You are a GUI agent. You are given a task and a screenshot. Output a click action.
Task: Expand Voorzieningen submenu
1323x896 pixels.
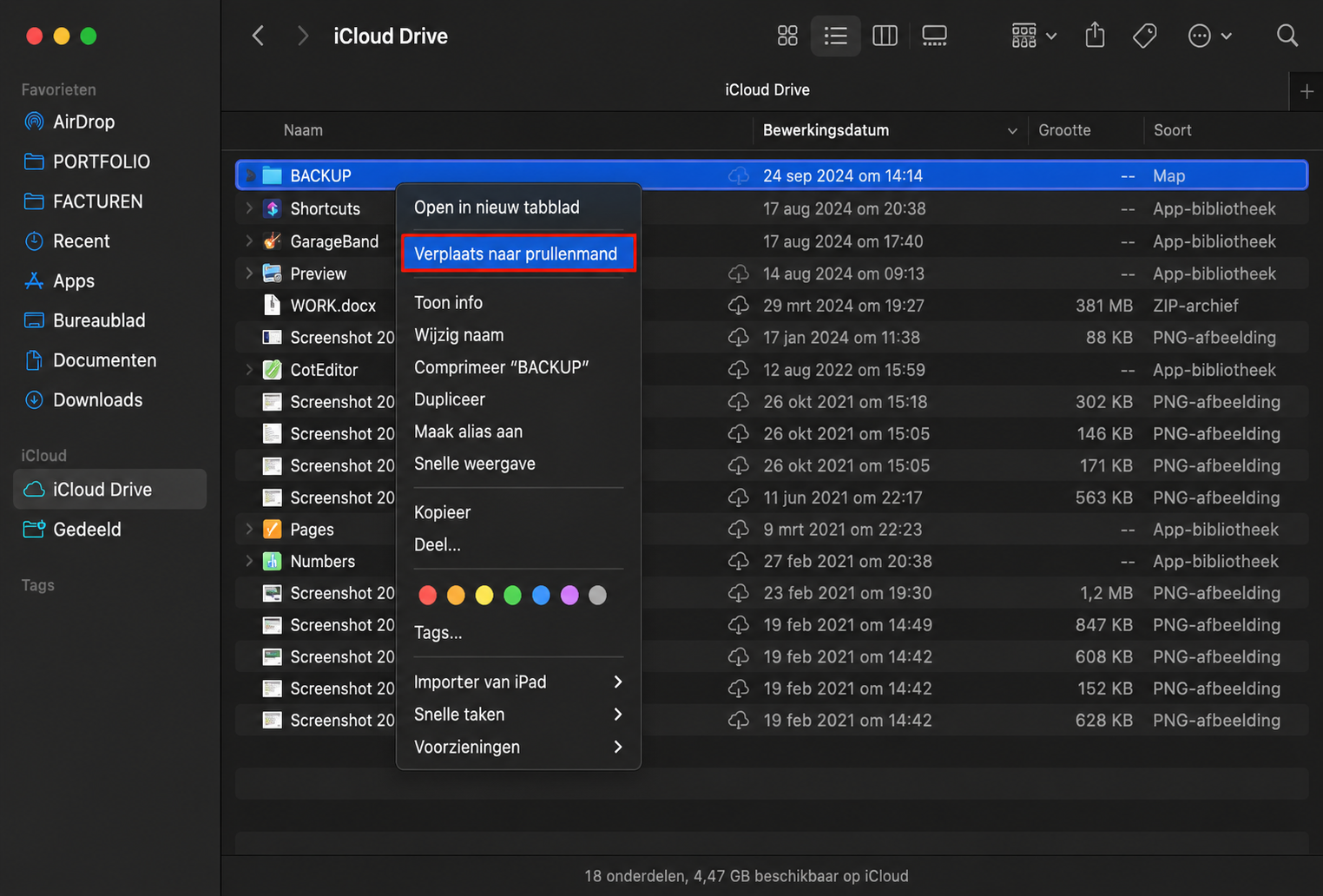click(x=518, y=747)
